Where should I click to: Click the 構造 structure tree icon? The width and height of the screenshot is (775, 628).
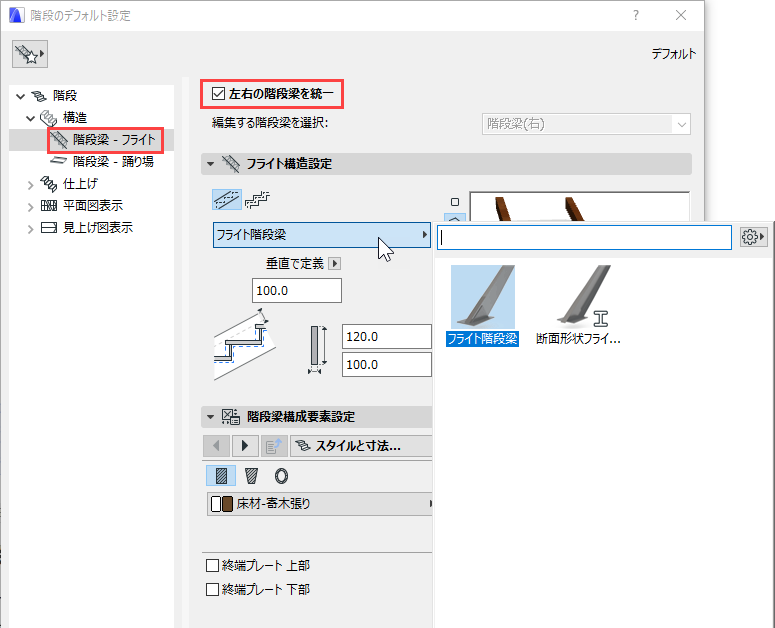pyautogui.click(x=48, y=118)
